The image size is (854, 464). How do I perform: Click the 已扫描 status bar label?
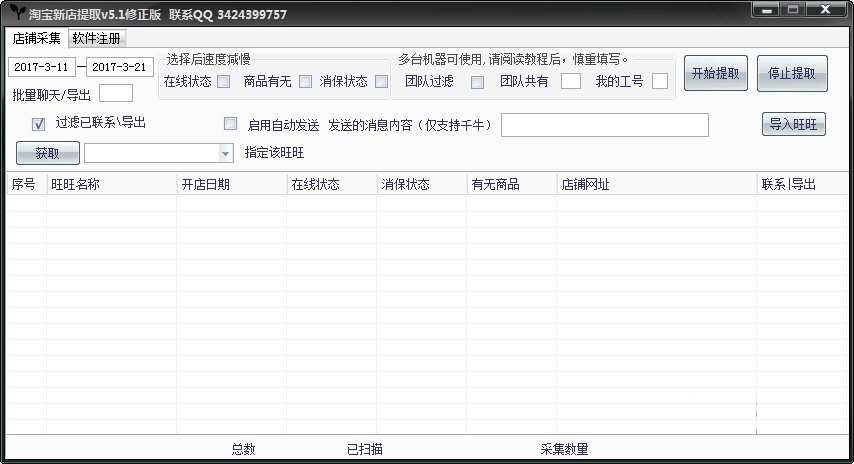[x=365, y=449]
